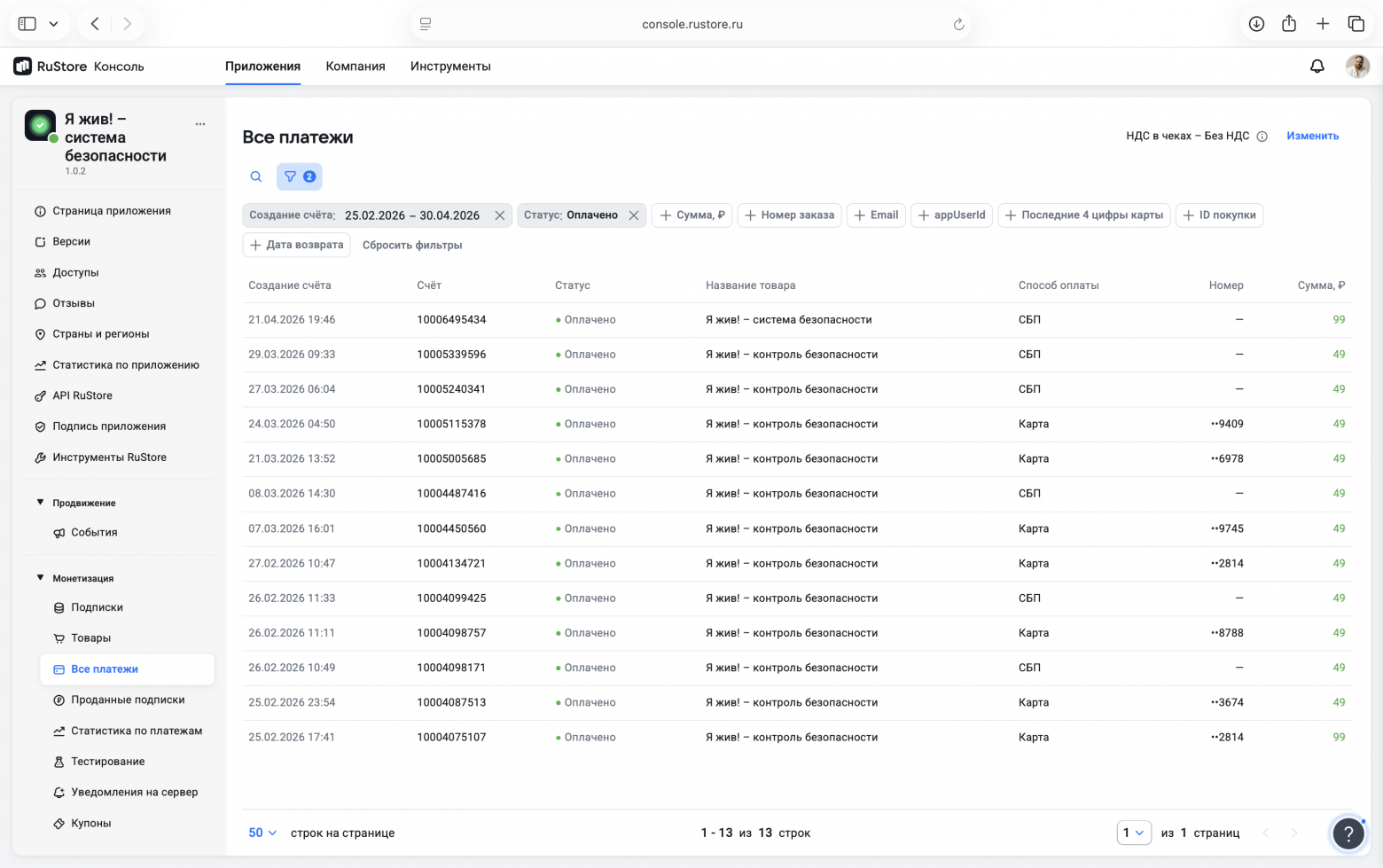Click Сбросить фильтры button
The image size is (1383, 868).
point(412,246)
